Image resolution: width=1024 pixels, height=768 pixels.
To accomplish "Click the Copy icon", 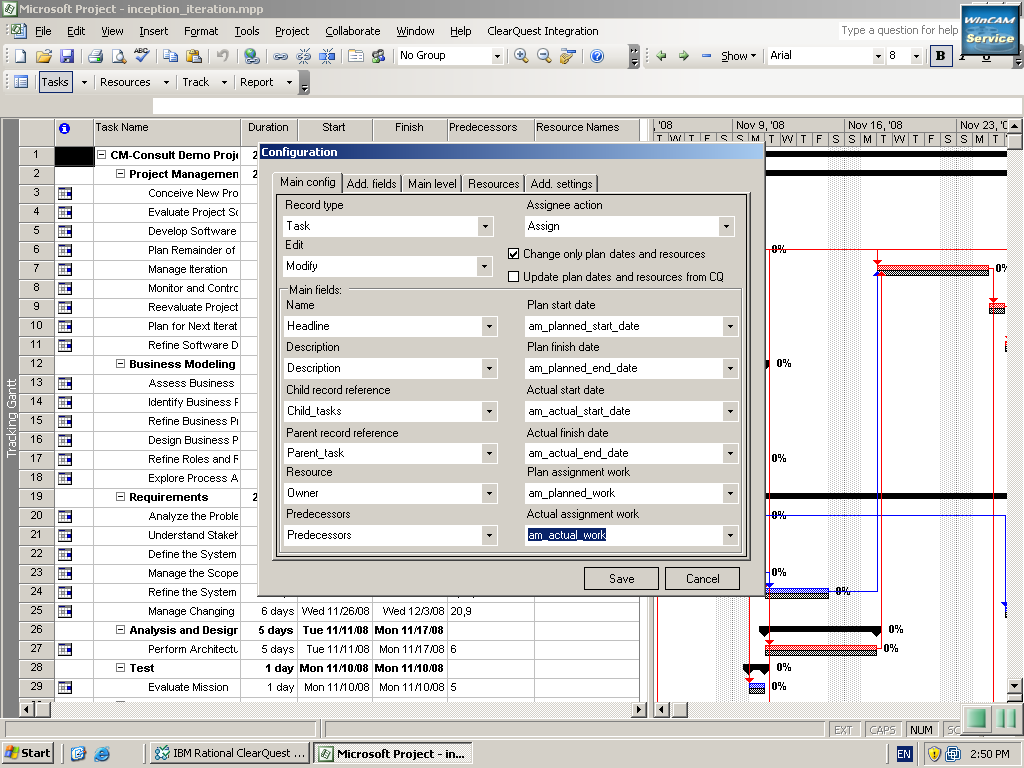I will tap(170, 56).
